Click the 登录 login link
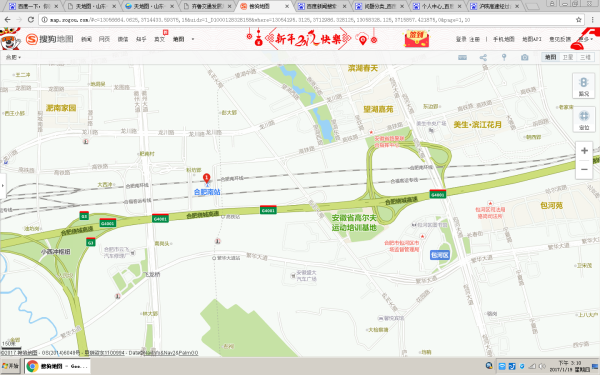Viewport: 600px width, 375px height. [x=461, y=39]
